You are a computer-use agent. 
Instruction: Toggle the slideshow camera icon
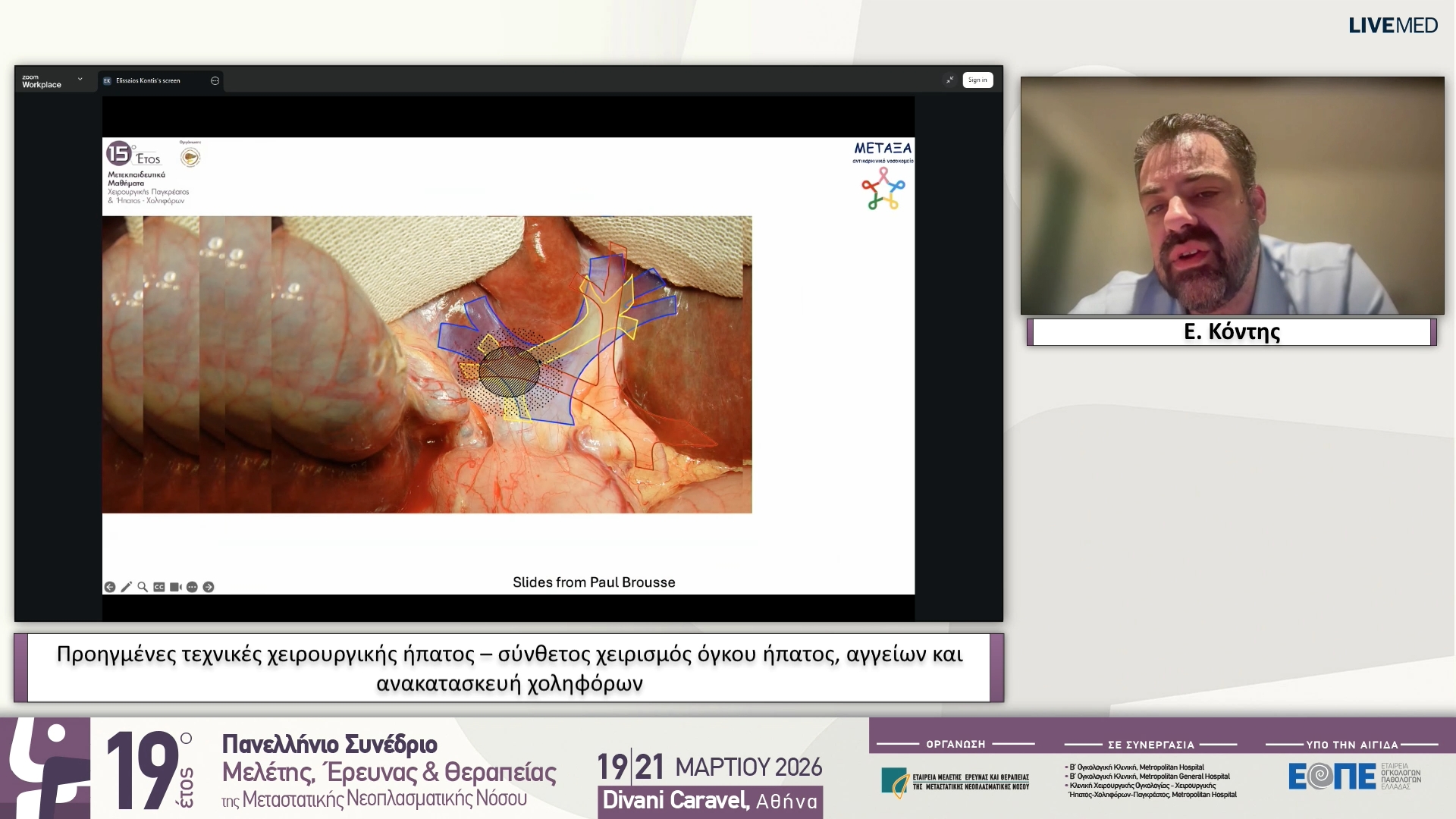175,587
